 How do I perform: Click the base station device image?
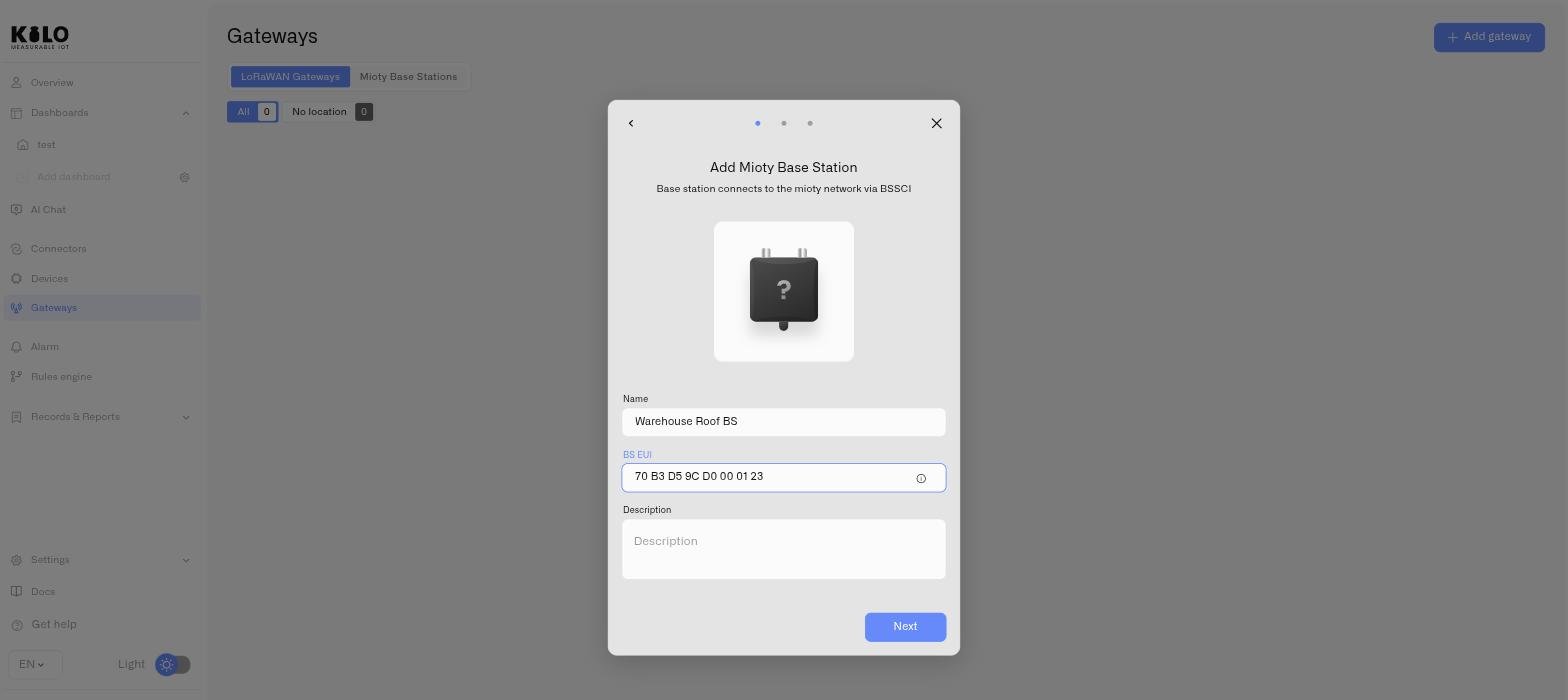coord(784,291)
